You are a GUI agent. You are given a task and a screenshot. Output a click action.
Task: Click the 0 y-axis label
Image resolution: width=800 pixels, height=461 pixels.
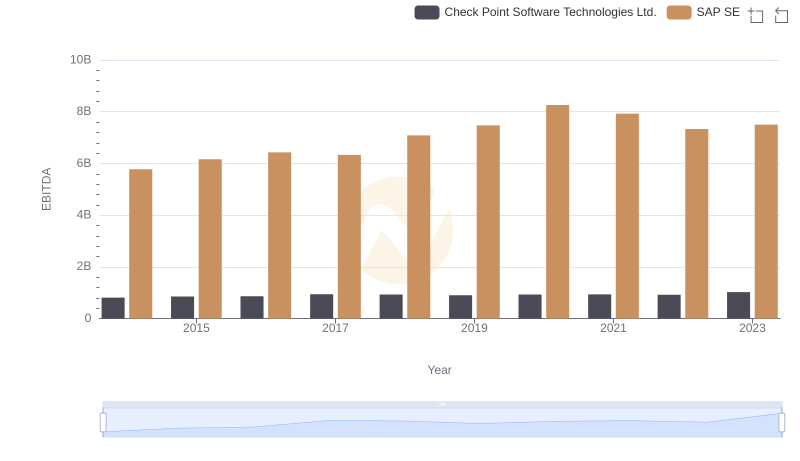pyautogui.click(x=88, y=318)
